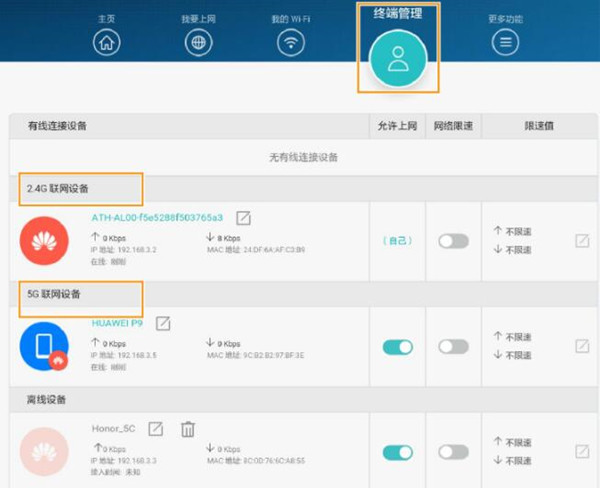Click the 无有线连接设备 message
This screenshot has width=600, height=488.
pos(303,157)
